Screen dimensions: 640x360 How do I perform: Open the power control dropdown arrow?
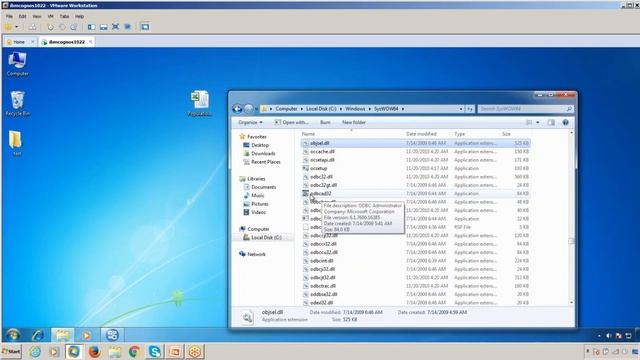[x=17, y=27]
